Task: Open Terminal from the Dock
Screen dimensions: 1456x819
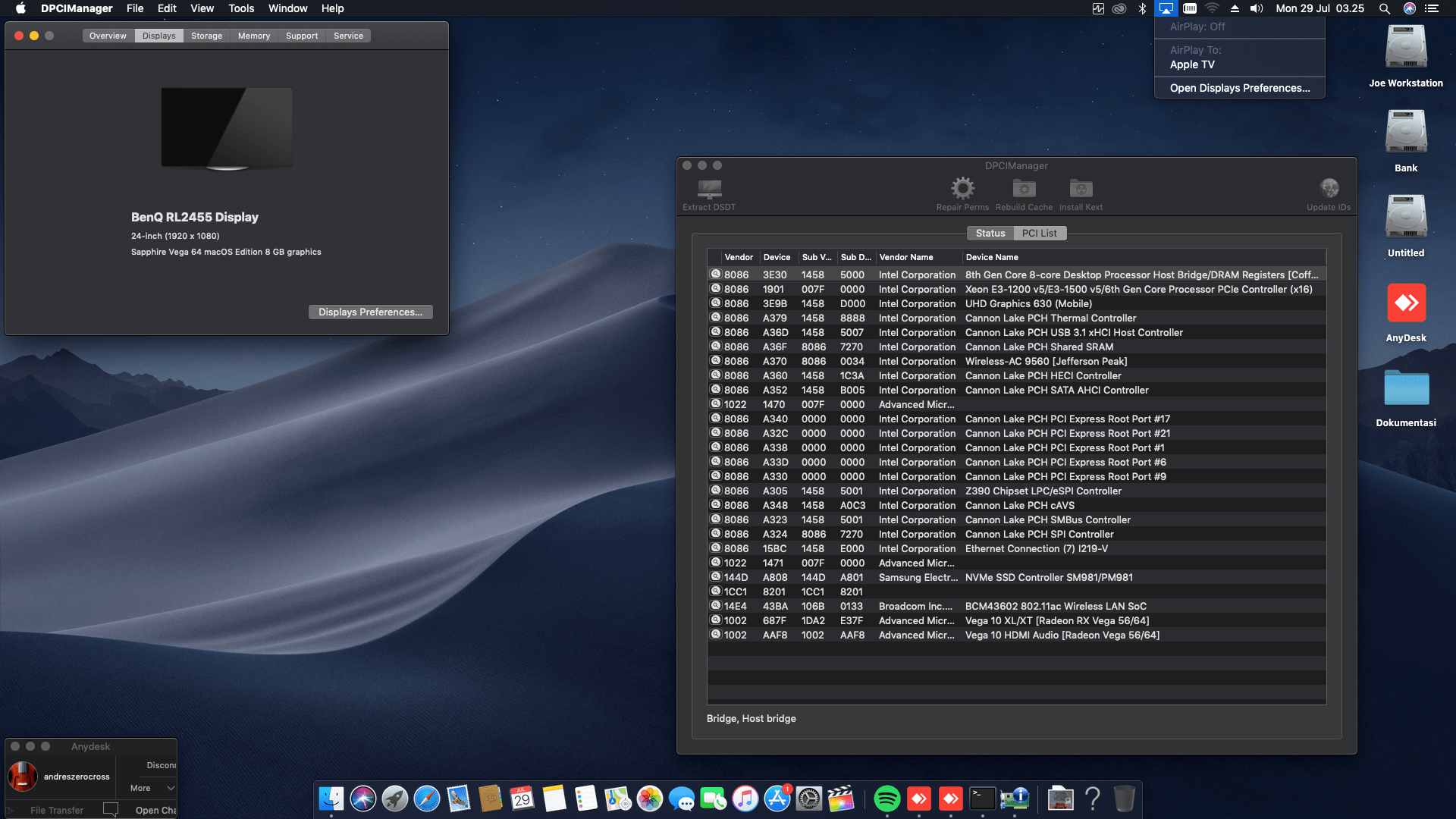Action: click(x=983, y=799)
